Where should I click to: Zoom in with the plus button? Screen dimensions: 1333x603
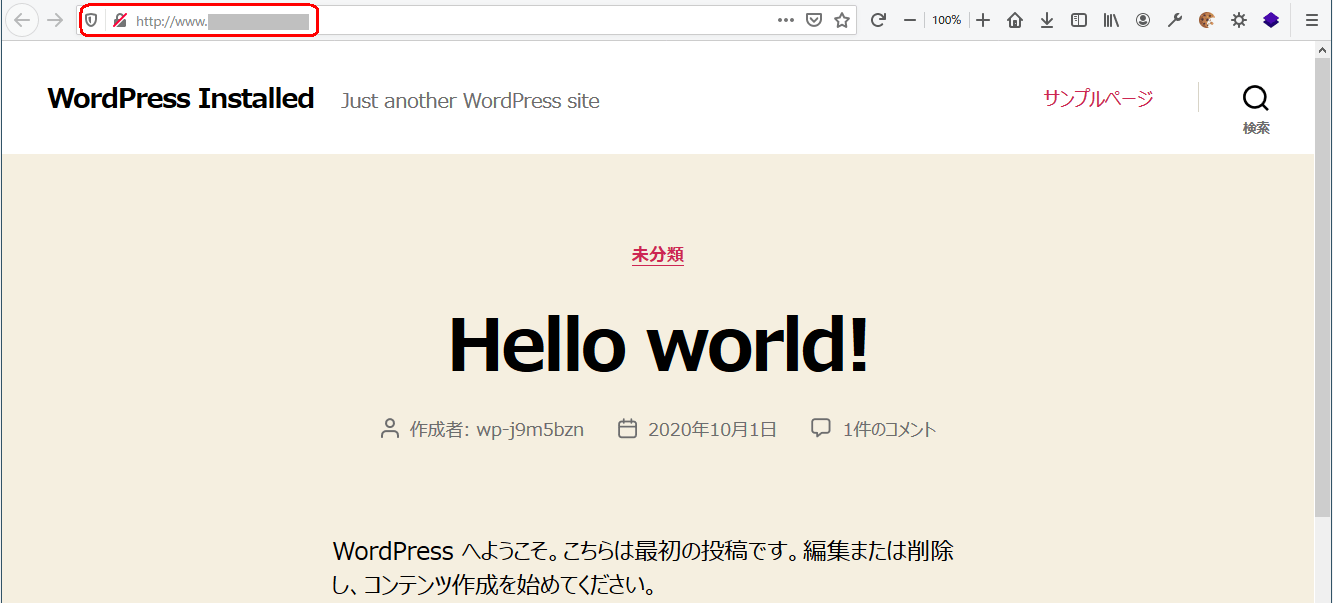tap(983, 20)
